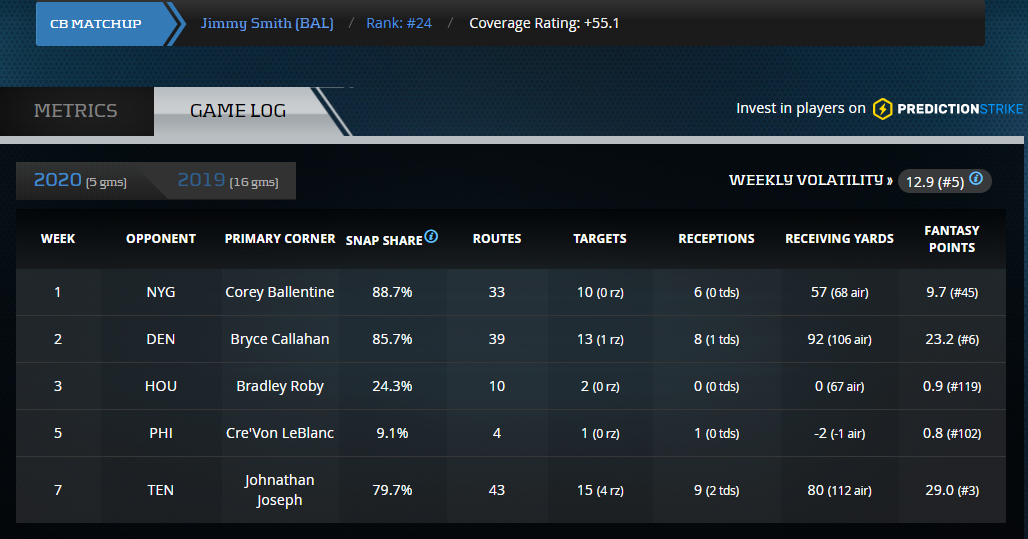Click the Weekly Volatility info icon
The image size is (1028, 539).
pyautogui.click(x=976, y=179)
